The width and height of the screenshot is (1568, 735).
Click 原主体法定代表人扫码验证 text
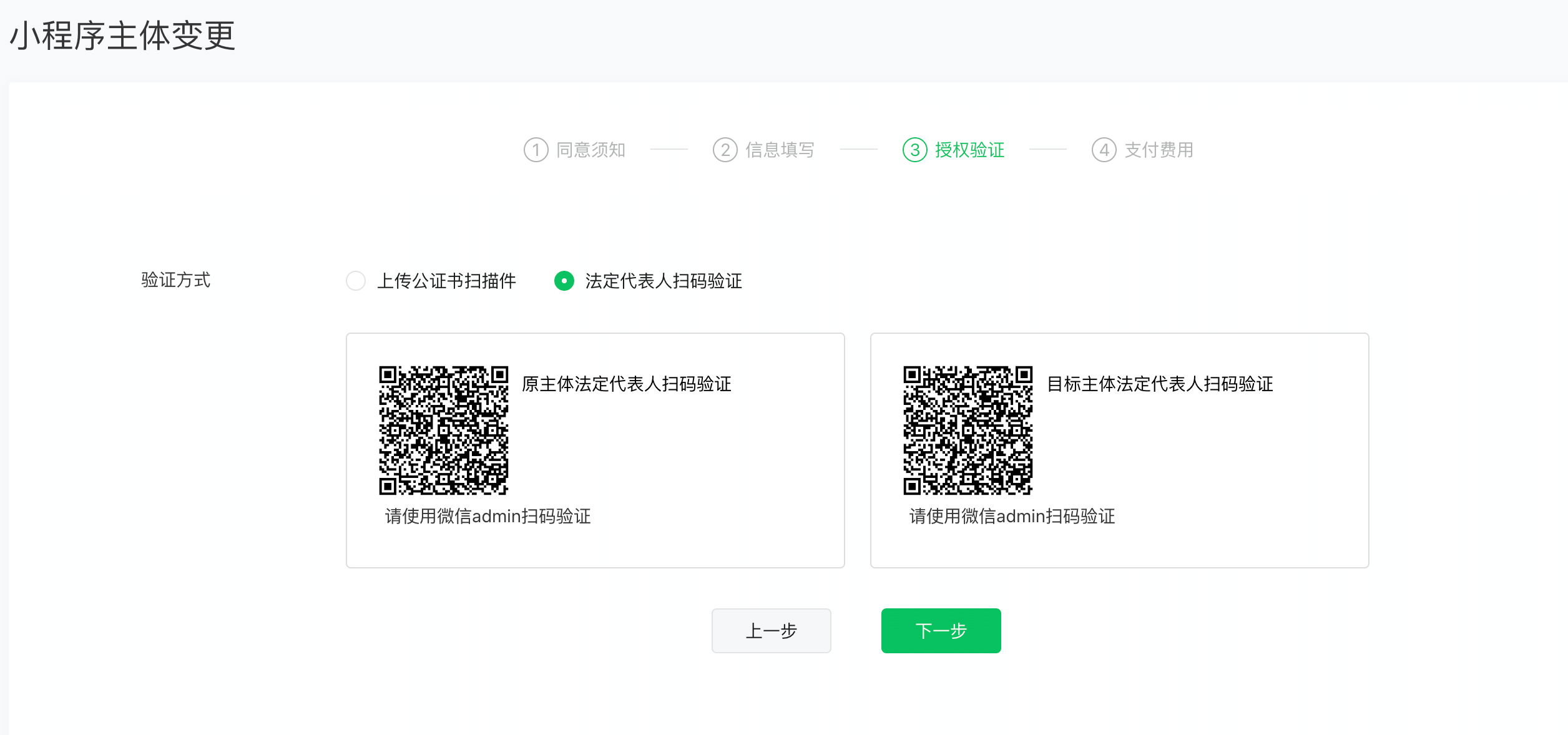pos(626,384)
